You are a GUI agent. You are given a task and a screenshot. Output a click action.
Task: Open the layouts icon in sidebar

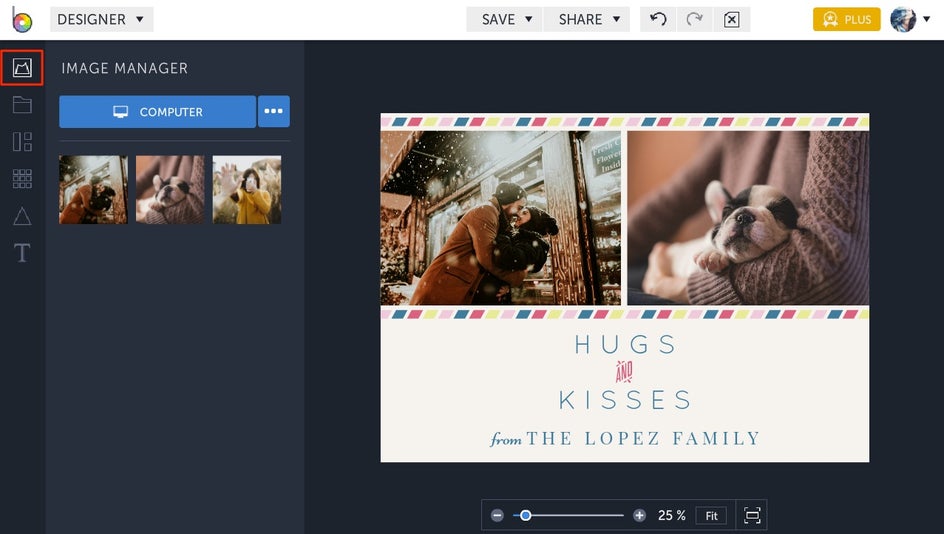tap(22, 141)
